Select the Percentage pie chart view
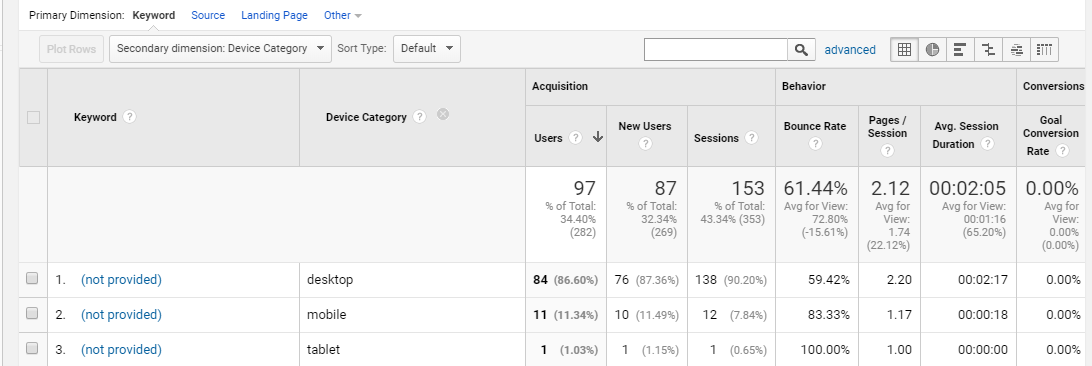The height and width of the screenshot is (366, 1092). pos(932,49)
